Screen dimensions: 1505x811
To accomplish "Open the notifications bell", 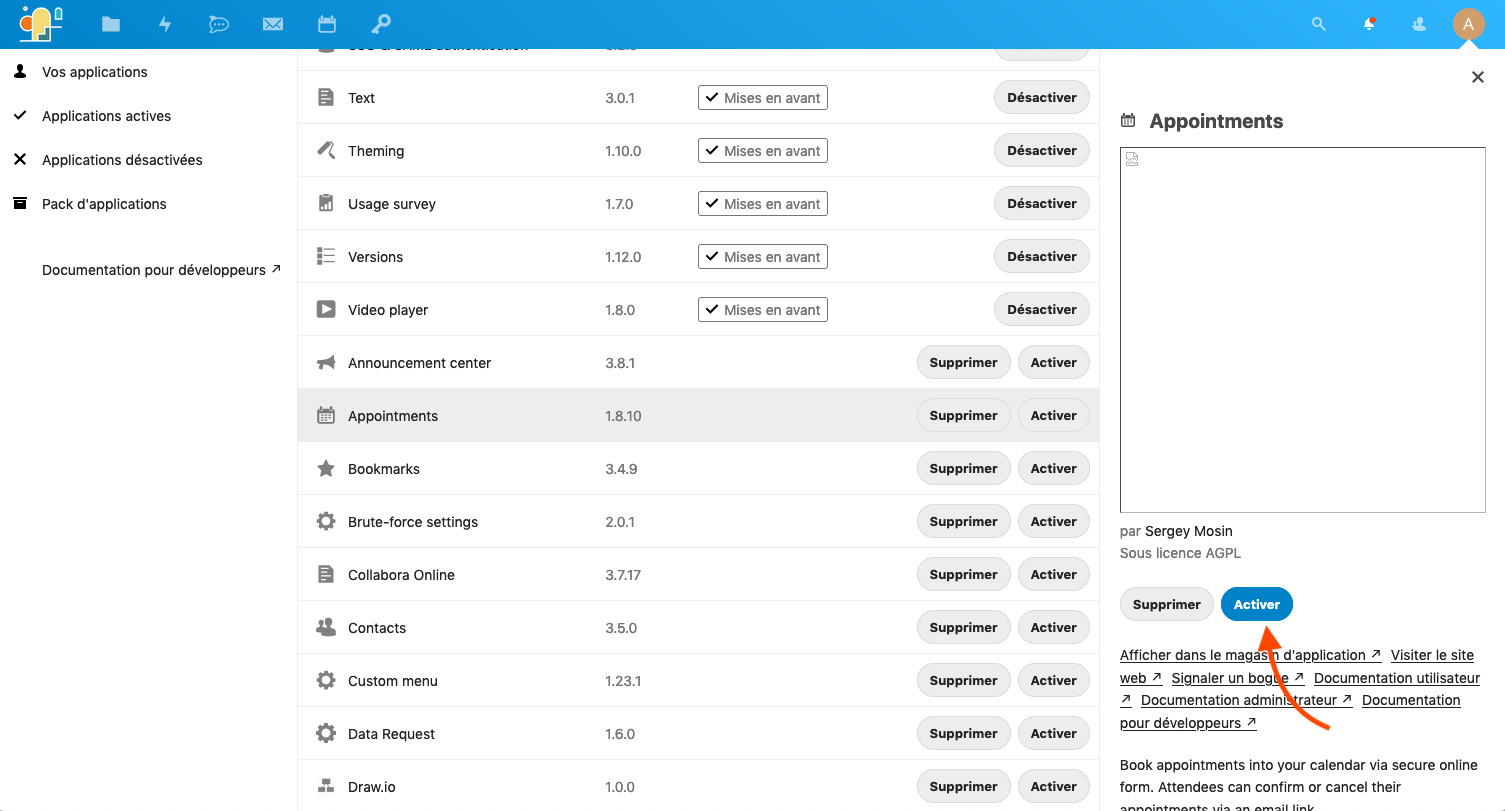I will [x=1369, y=24].
